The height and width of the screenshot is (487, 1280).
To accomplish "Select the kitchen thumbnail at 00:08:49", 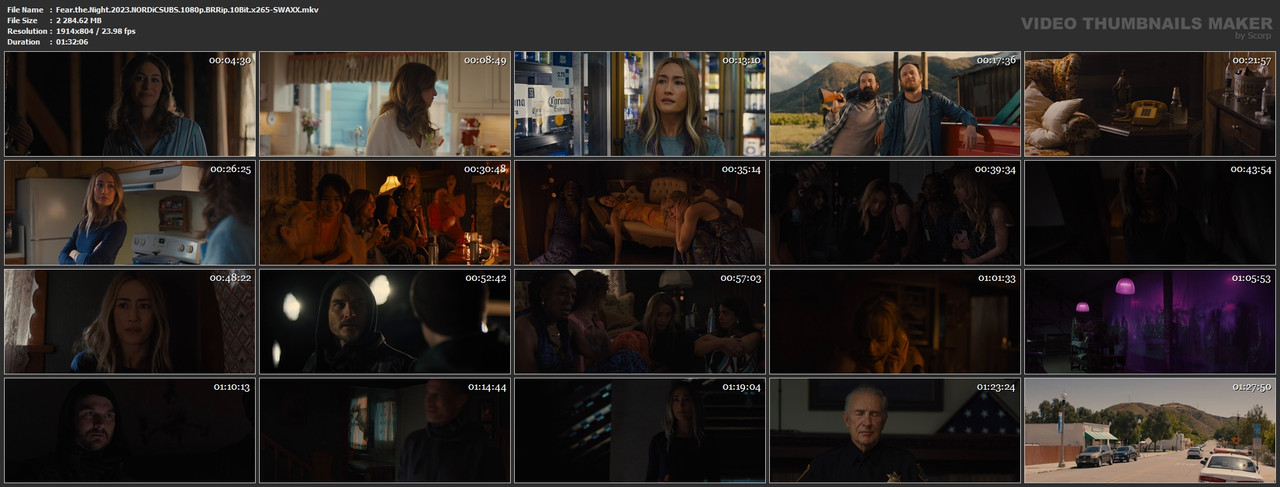I will [384, 104].
